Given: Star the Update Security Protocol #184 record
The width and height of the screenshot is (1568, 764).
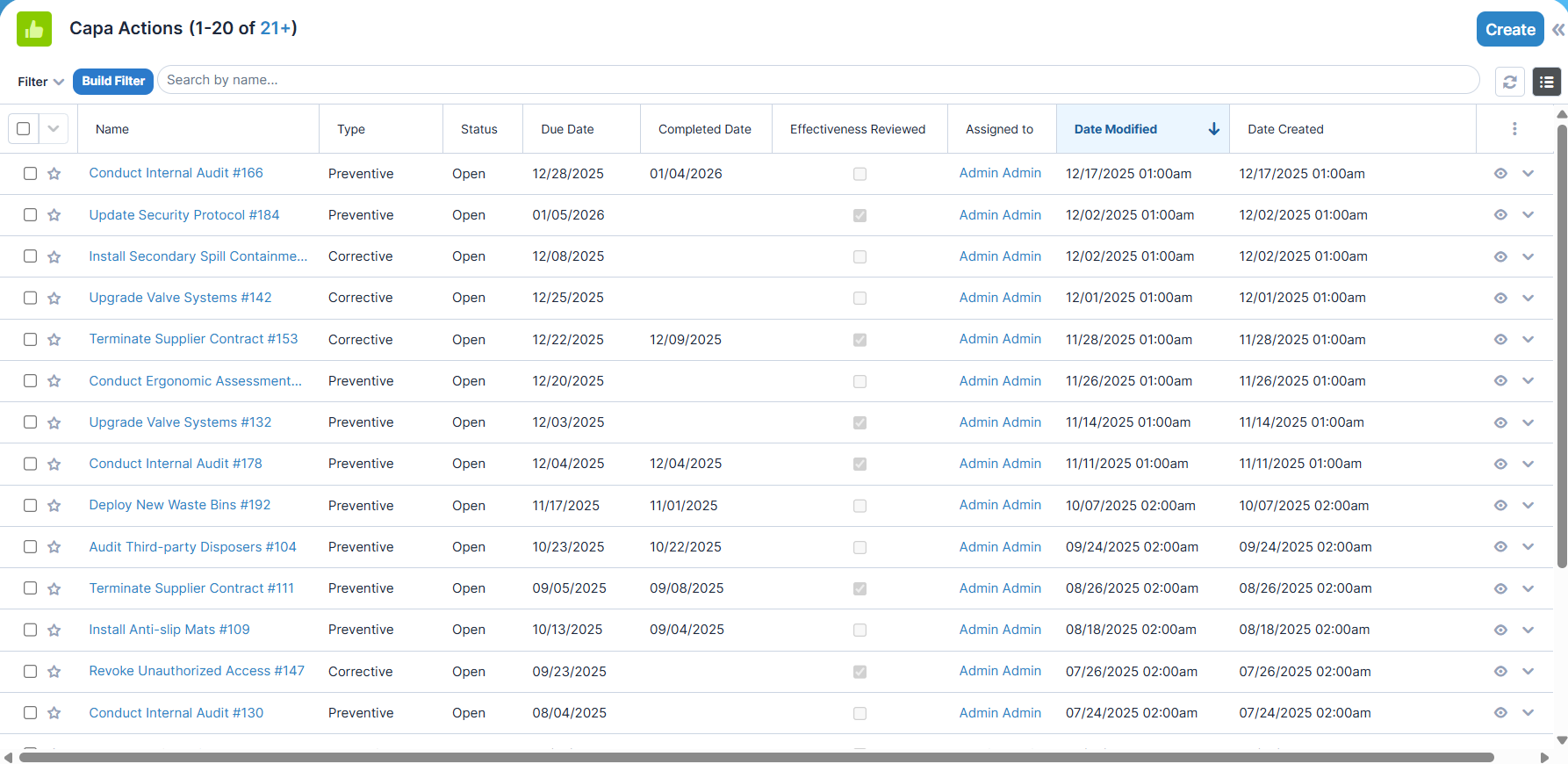Looking at the screenshot, I should tap(54, 215).
